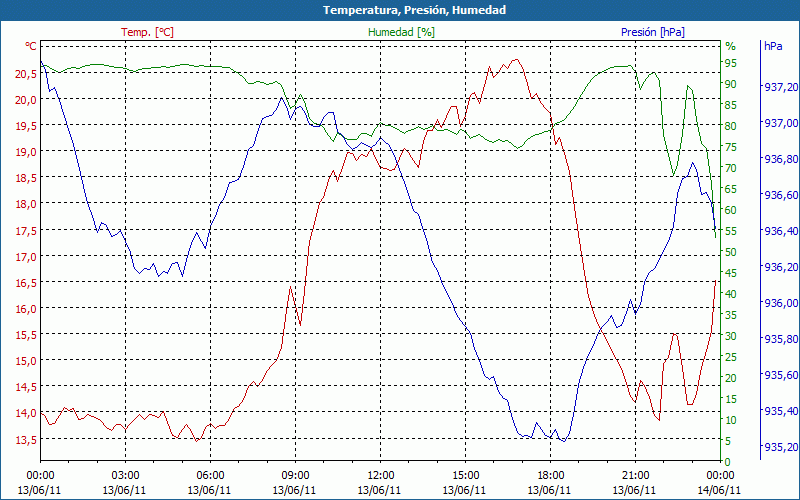Click the 15:00 time axis label
This screenshot has height=500, width=800.
(x=465, y=474)
